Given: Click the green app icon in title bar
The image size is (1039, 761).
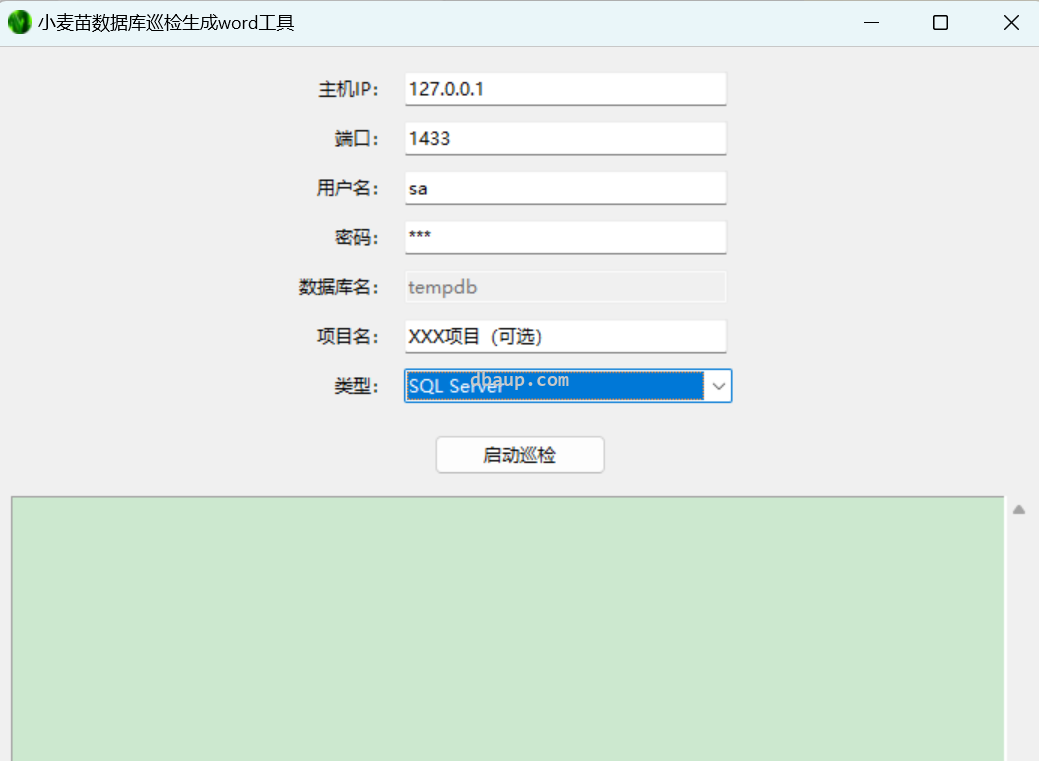Looking at the screenshot, I should pos(19,22).
